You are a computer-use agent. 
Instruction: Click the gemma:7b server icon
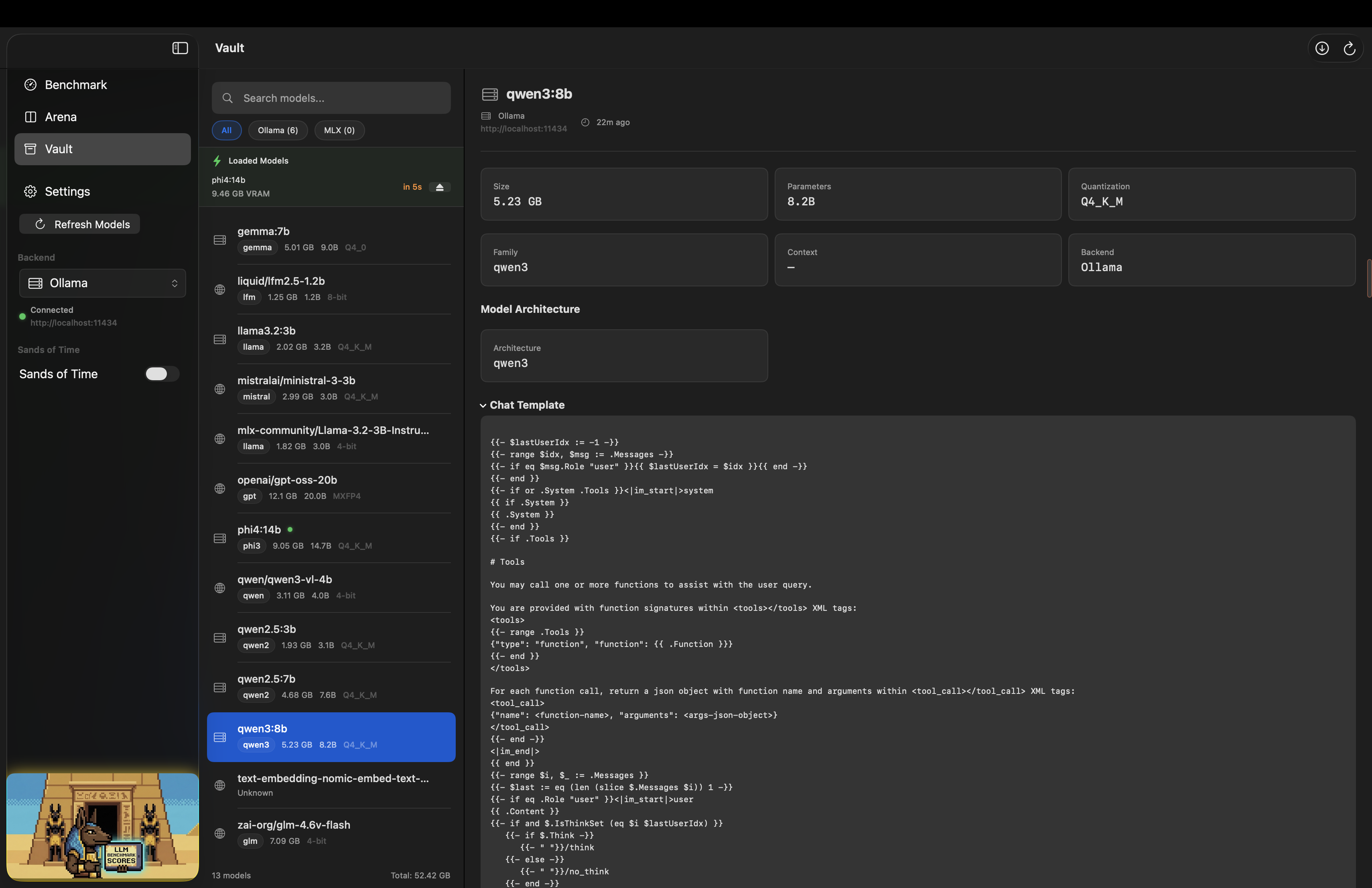[219, 240]
